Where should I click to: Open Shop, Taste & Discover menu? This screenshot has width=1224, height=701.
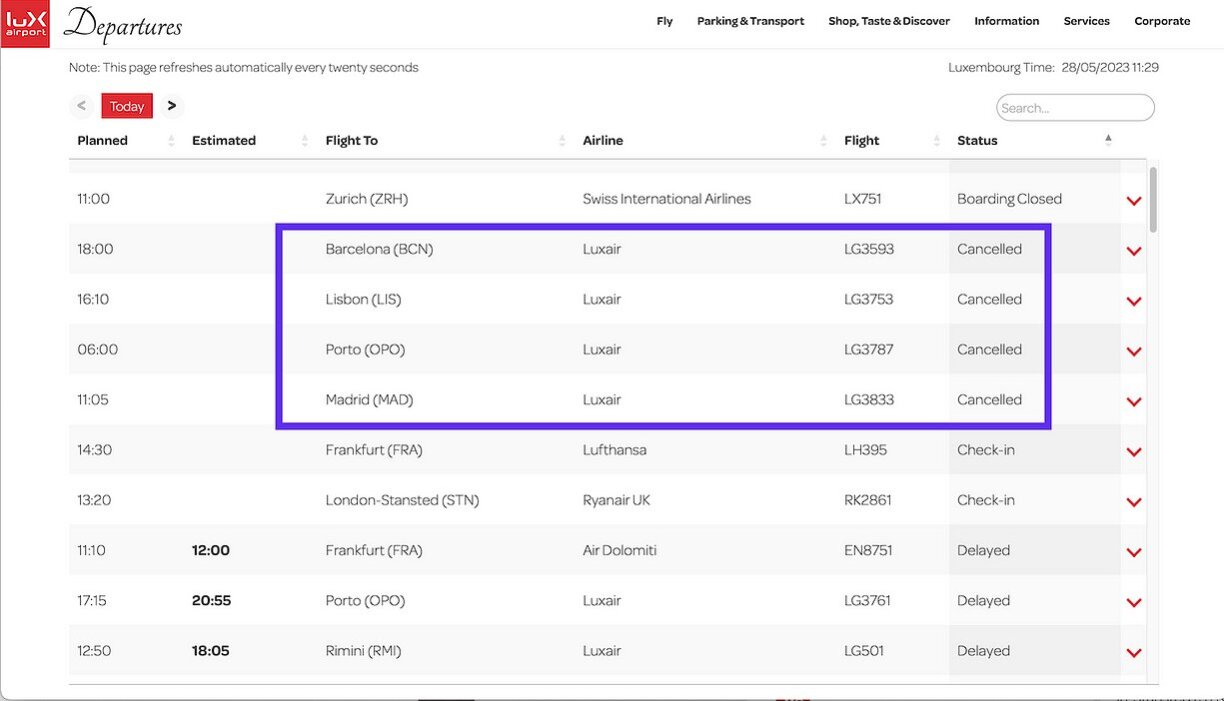[888, 21]
